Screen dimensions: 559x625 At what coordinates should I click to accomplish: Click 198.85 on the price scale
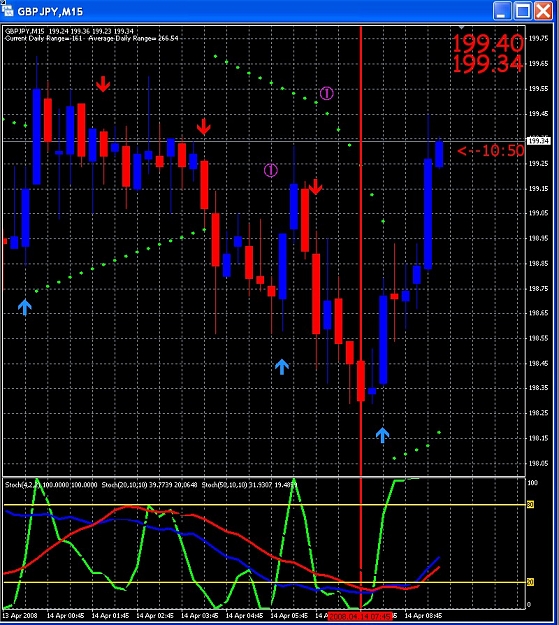click(538, 263)
